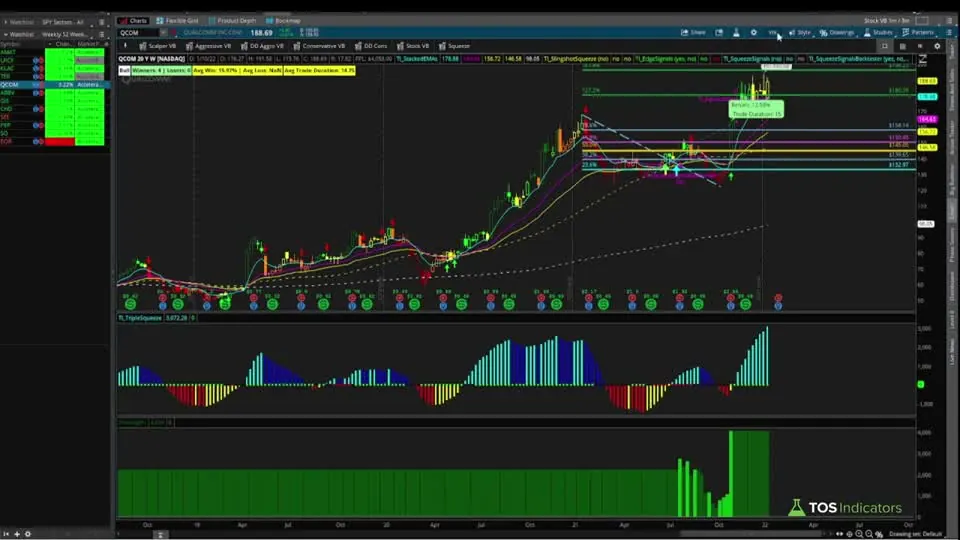The image size is (960, 540).
Task: Click the QCOM 20 Y W chart title label
Action: (x=151, y=59)
